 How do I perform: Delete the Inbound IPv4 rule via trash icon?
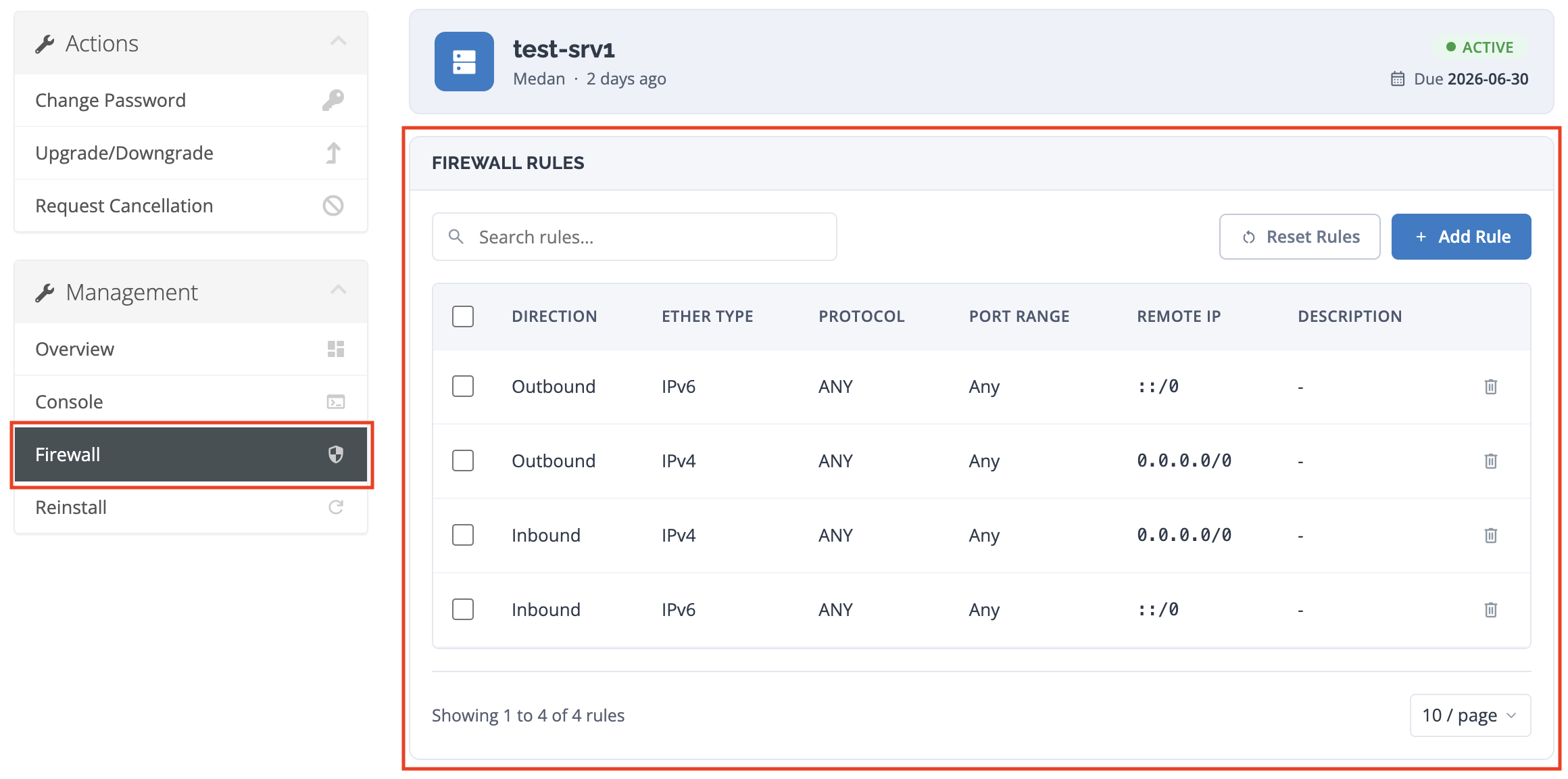pyautogui.click(x=1491, y=536)
